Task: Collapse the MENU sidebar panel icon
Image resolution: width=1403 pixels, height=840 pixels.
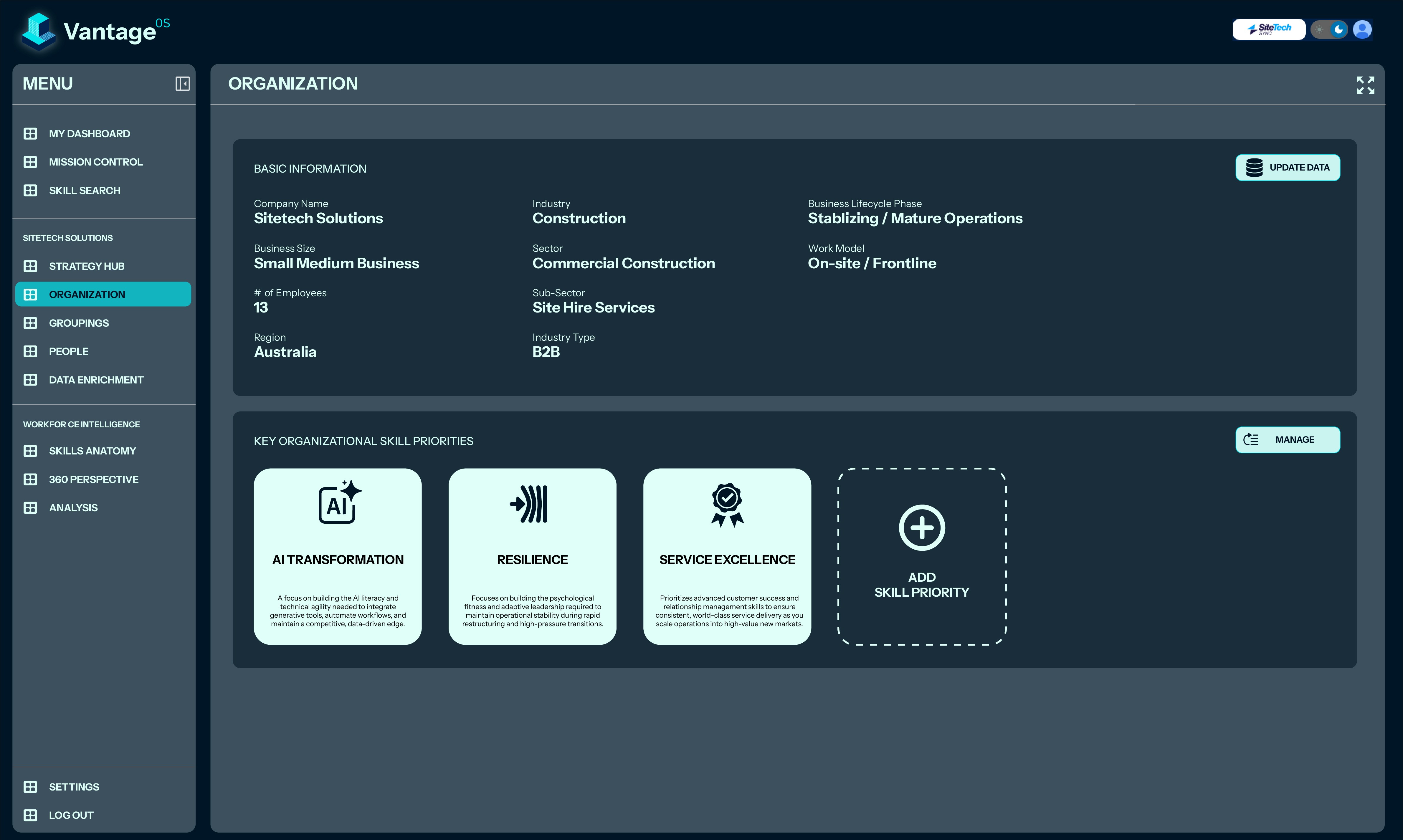Action: [182, 84]
